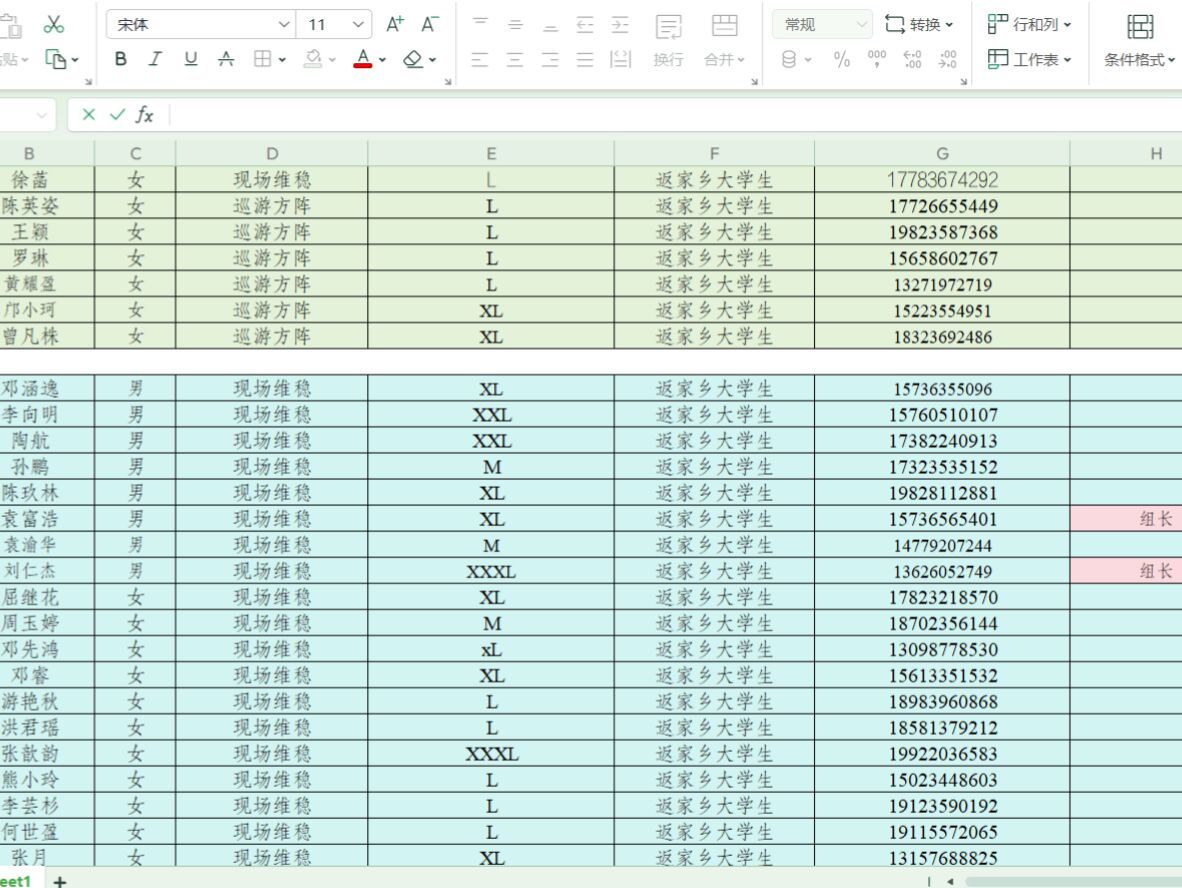Click the Cut scissors icon
This screenshot has height=888, width=1182.
pos(54,24)
